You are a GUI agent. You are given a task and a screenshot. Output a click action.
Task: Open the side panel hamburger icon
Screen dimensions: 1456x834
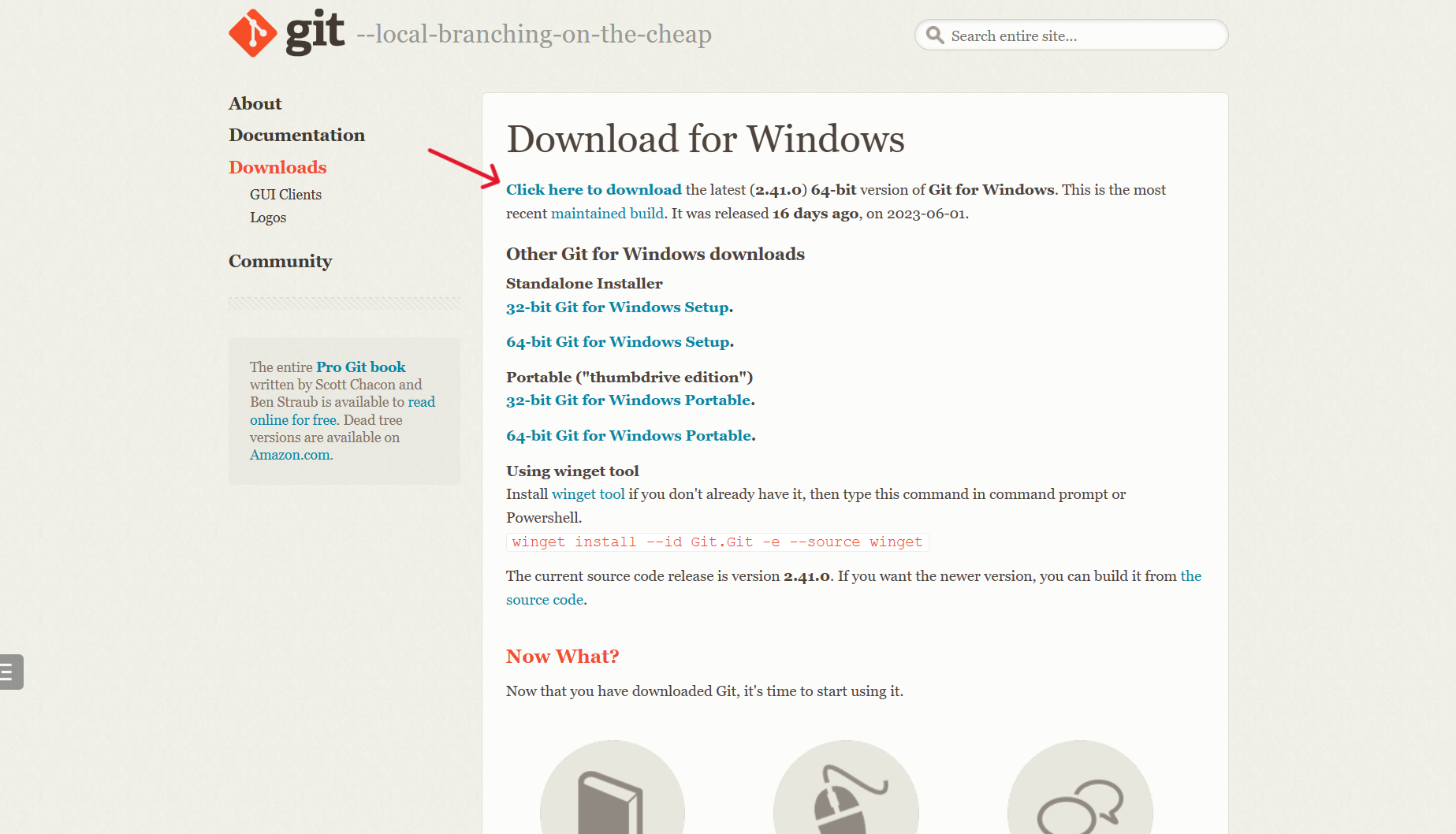click(x=9, y=672)
